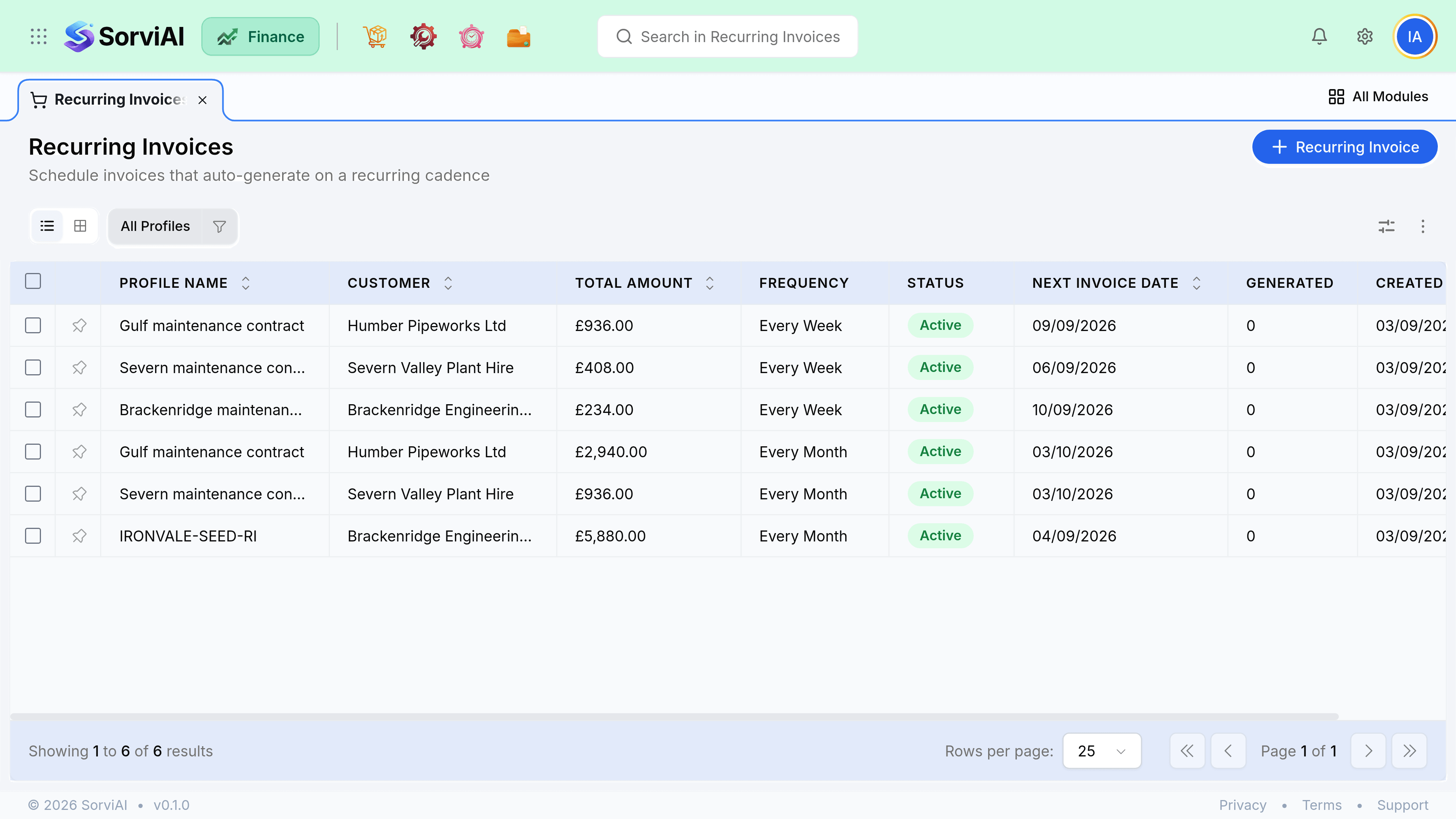Image resolution: width=1456 pixels, height=819 pixels.
Task: Click the Status column header
Action: click(935, 283)
